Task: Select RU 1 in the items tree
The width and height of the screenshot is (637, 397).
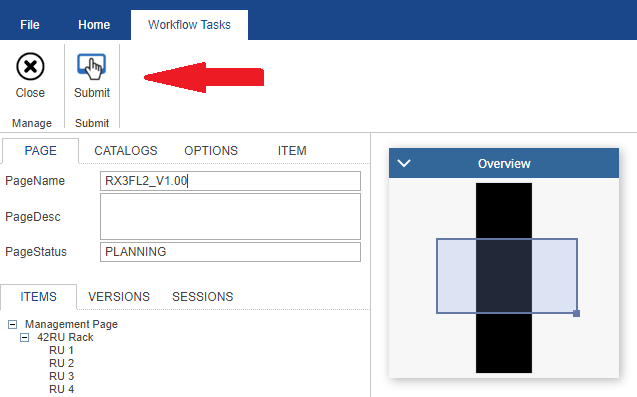Action: pyautogui.click(x=61, y=350)
